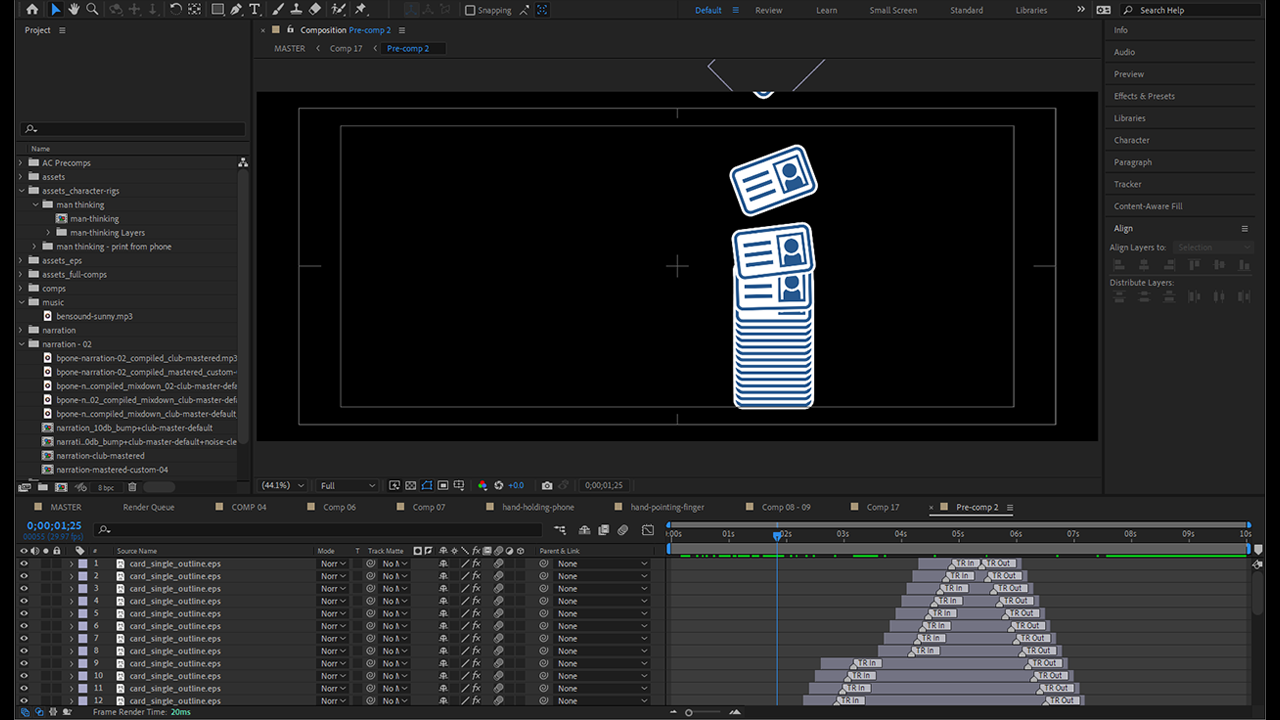Pick the Clone Stamp tool
This screenshot has height=720, width=1280.
click(x=296, y=10)
